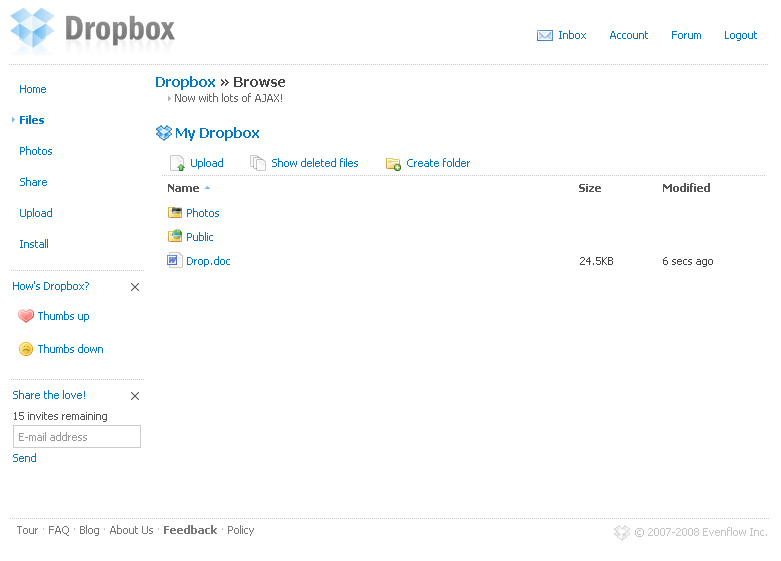Click the 15 invites remaining text

[60, 417]
